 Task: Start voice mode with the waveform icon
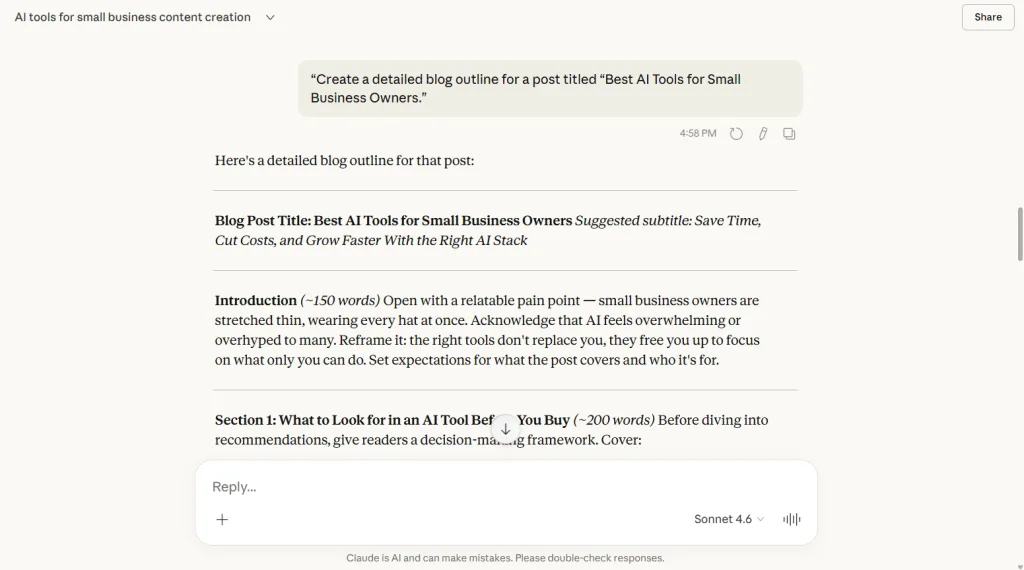pyautogui.click(x=792, y=520)
